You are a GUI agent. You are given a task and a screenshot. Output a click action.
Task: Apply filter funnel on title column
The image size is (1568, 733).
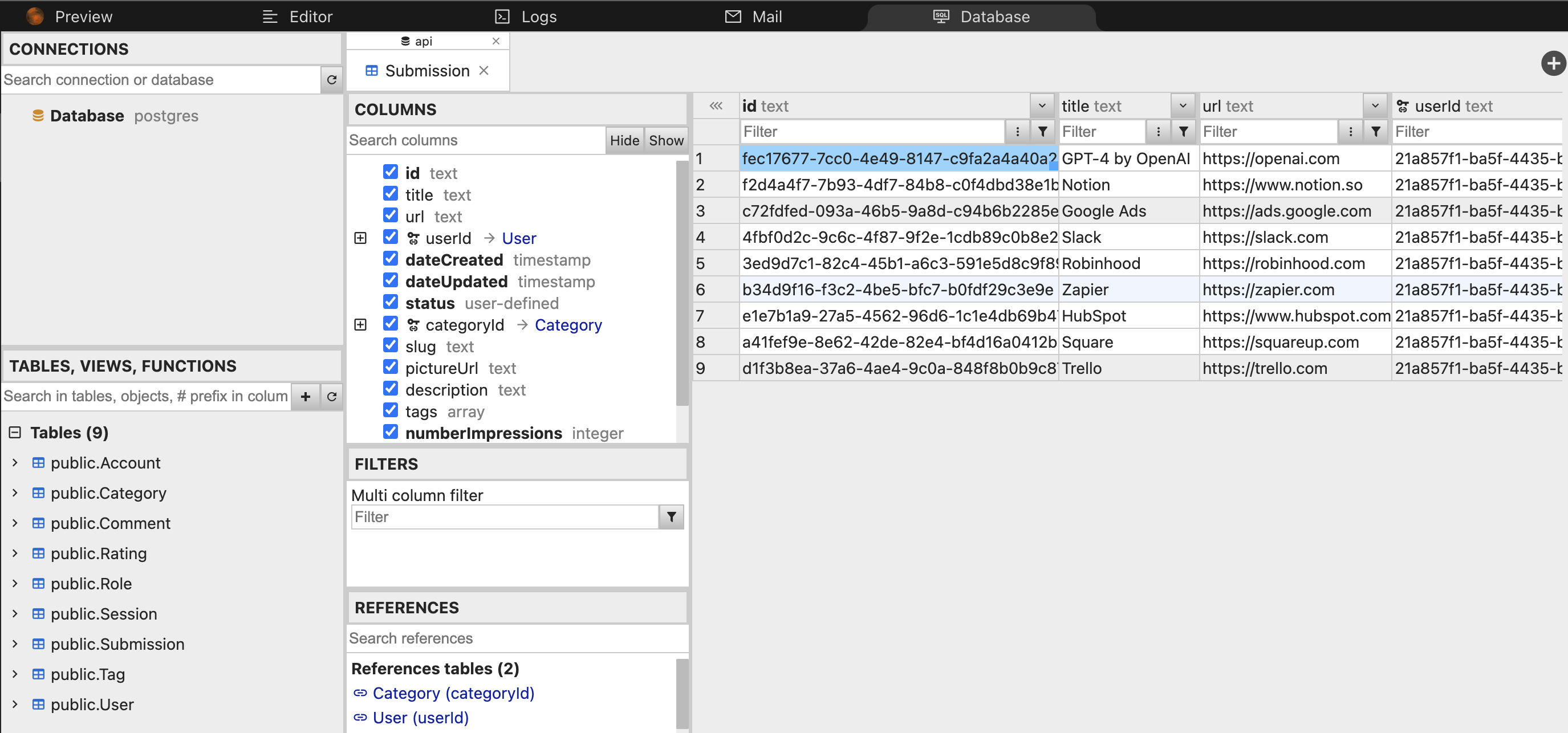click(1183, 132)
